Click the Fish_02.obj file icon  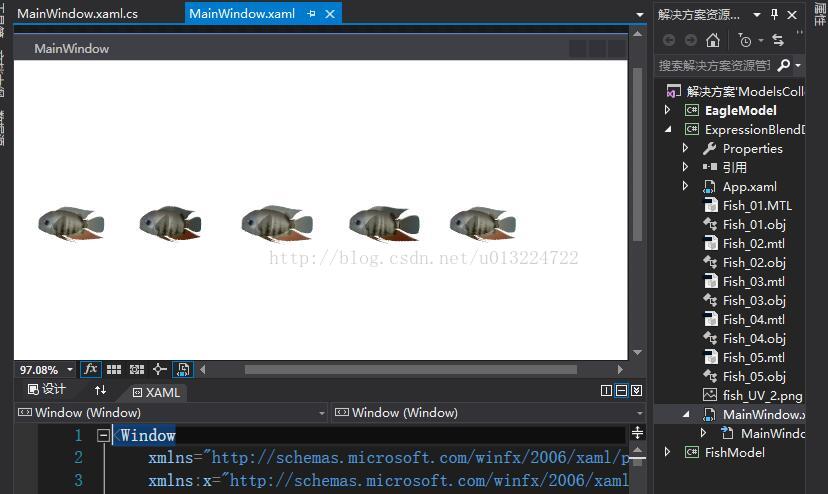pyautogui.click(x=710, y=263)
